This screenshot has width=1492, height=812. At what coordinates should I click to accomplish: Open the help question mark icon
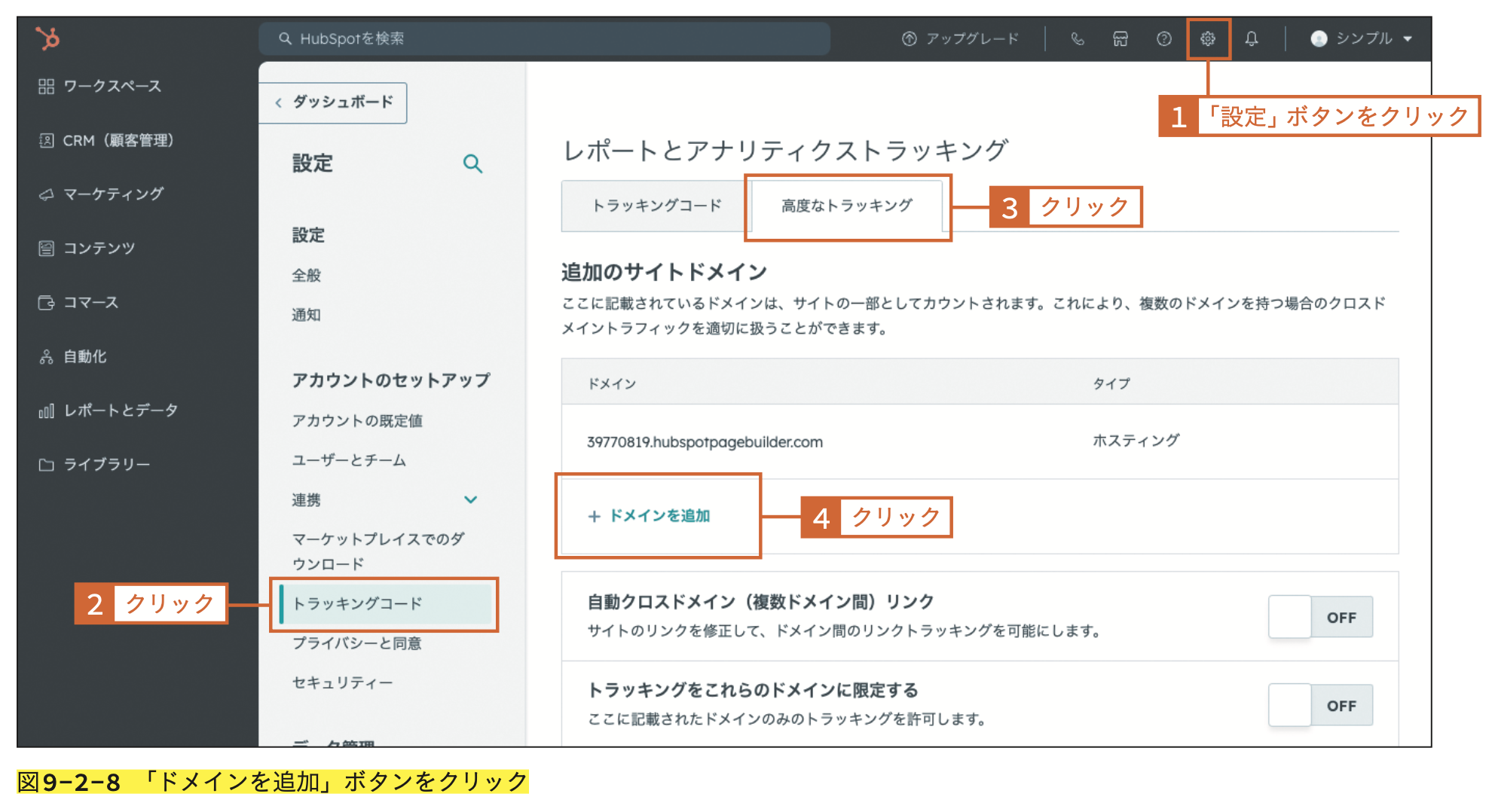point(1164,38)
